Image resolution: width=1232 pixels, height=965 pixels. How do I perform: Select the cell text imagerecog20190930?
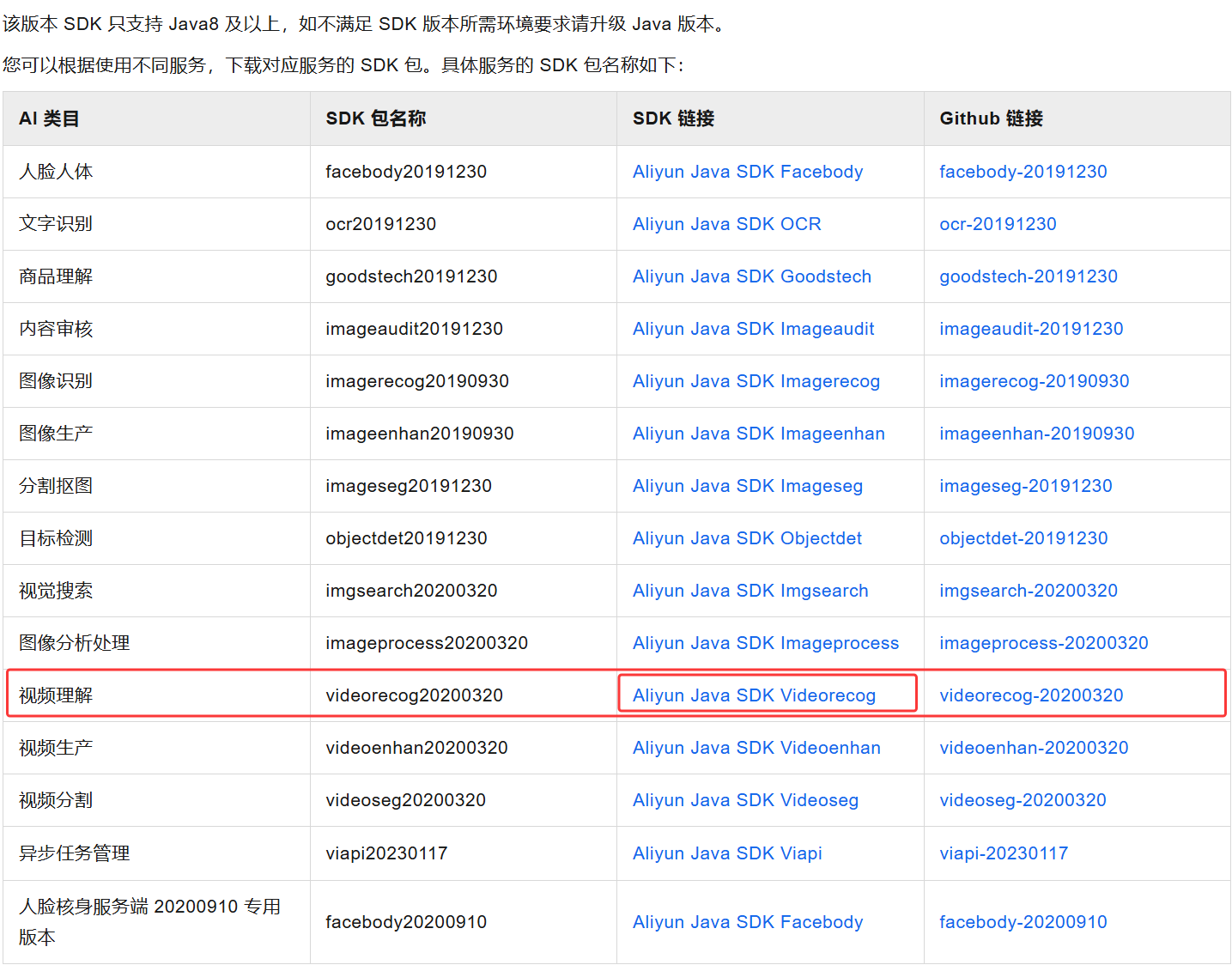pos(417,381)
